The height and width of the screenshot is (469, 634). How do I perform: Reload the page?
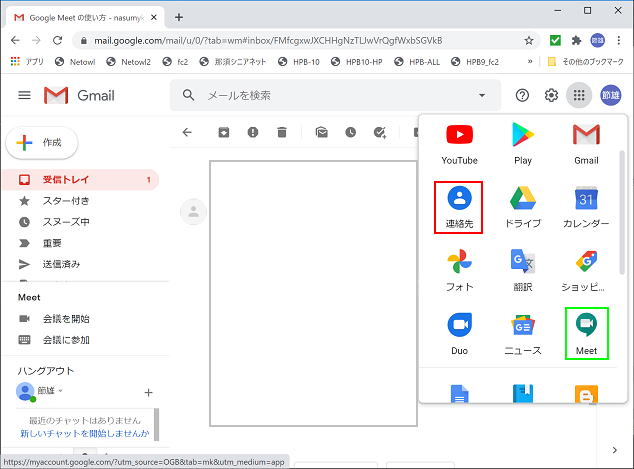(x=57, y=40)
